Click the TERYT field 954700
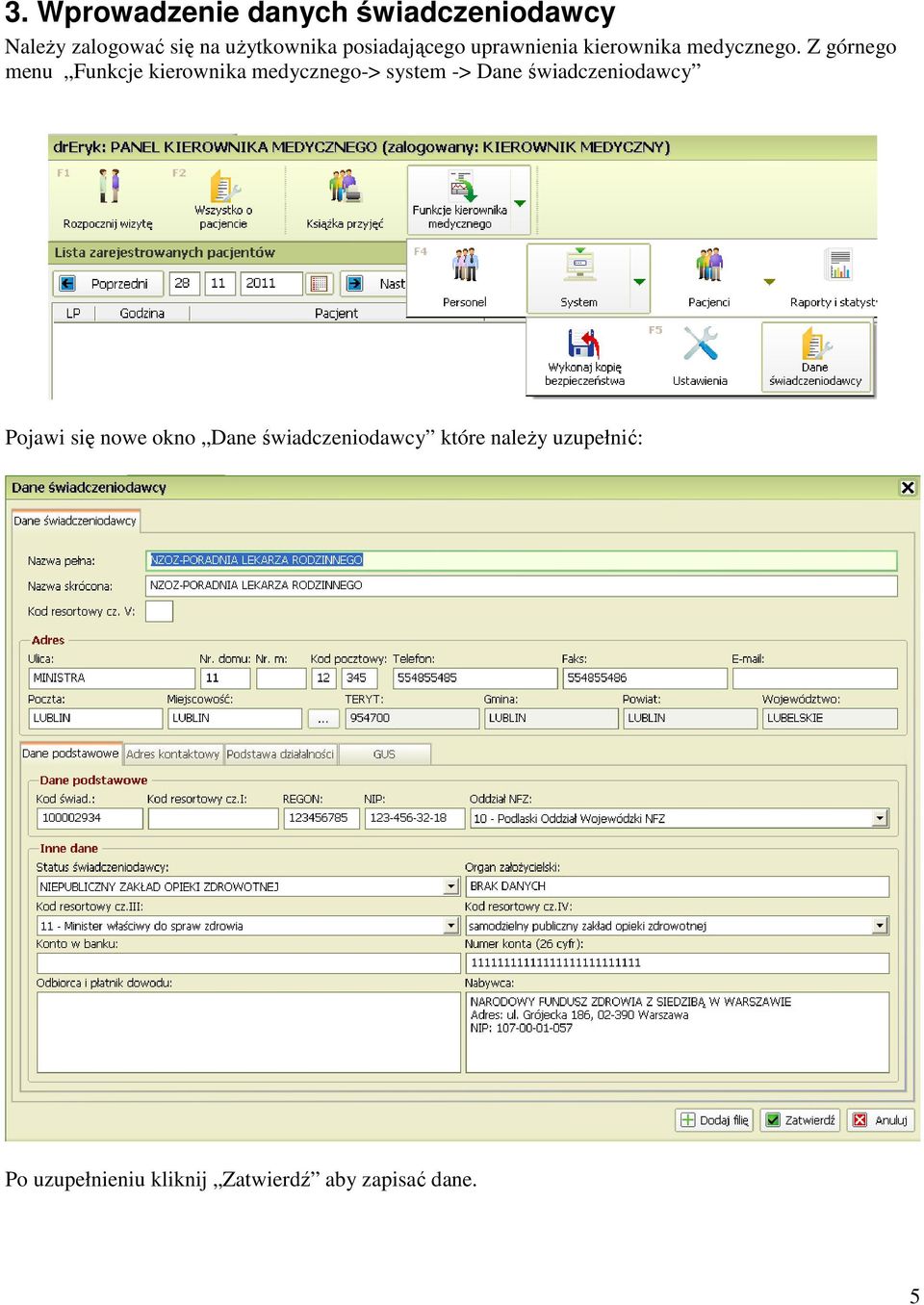 [x=412, y=719]
